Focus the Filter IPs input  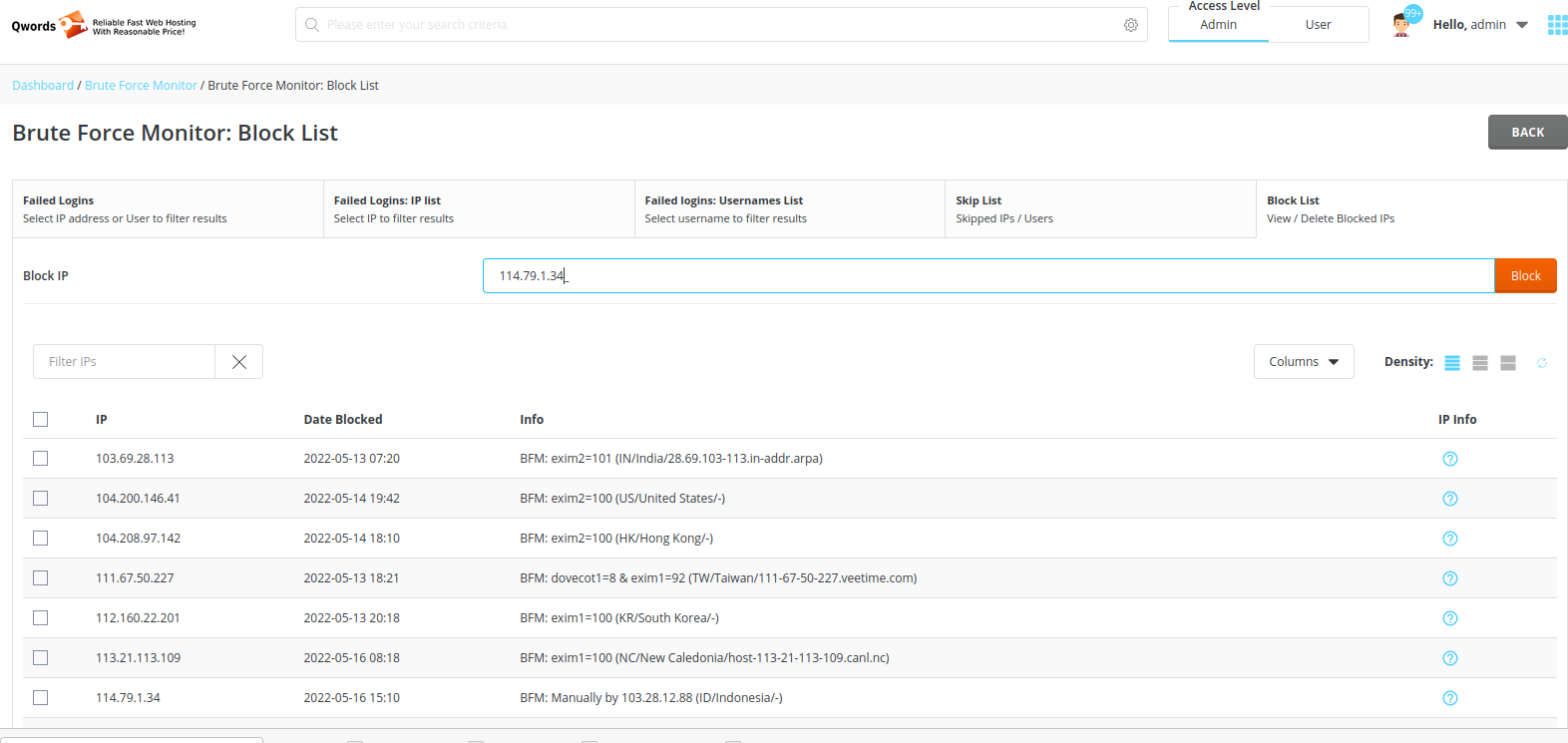[x=125, y=362]
